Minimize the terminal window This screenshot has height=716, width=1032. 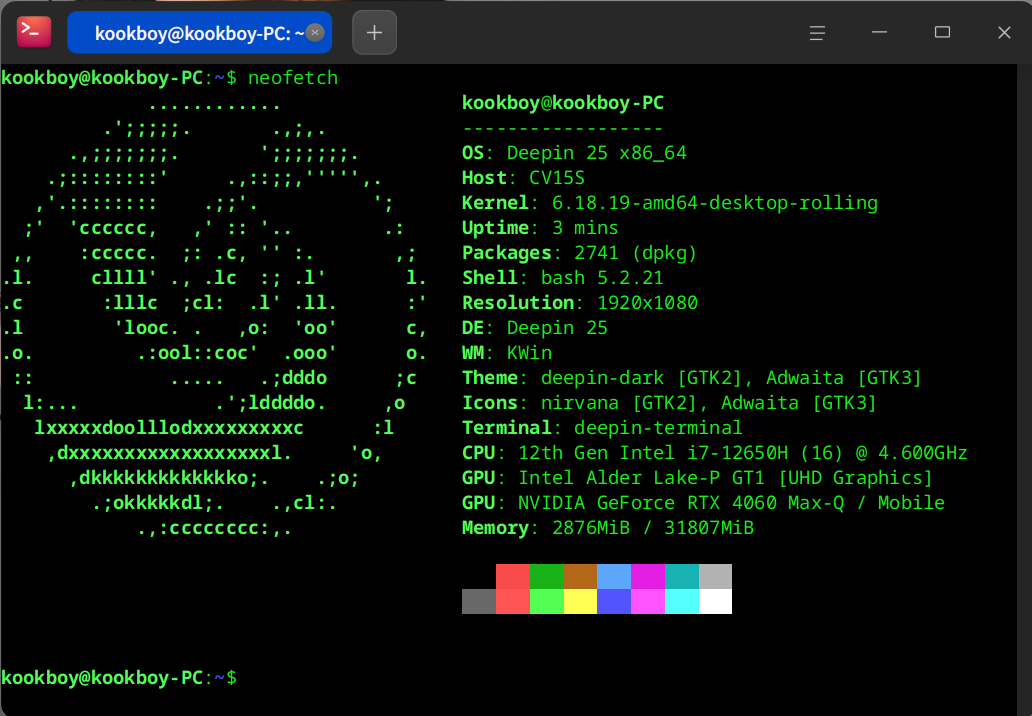tap(879, 33)
